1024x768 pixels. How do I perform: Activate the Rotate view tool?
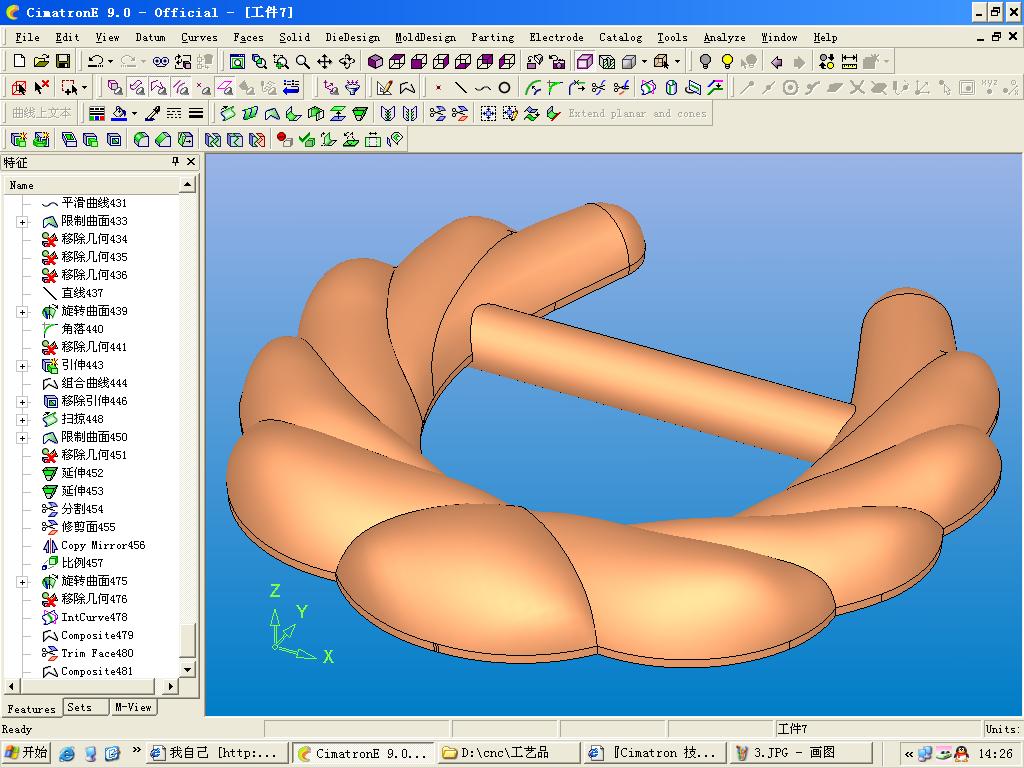click(347, 61)
